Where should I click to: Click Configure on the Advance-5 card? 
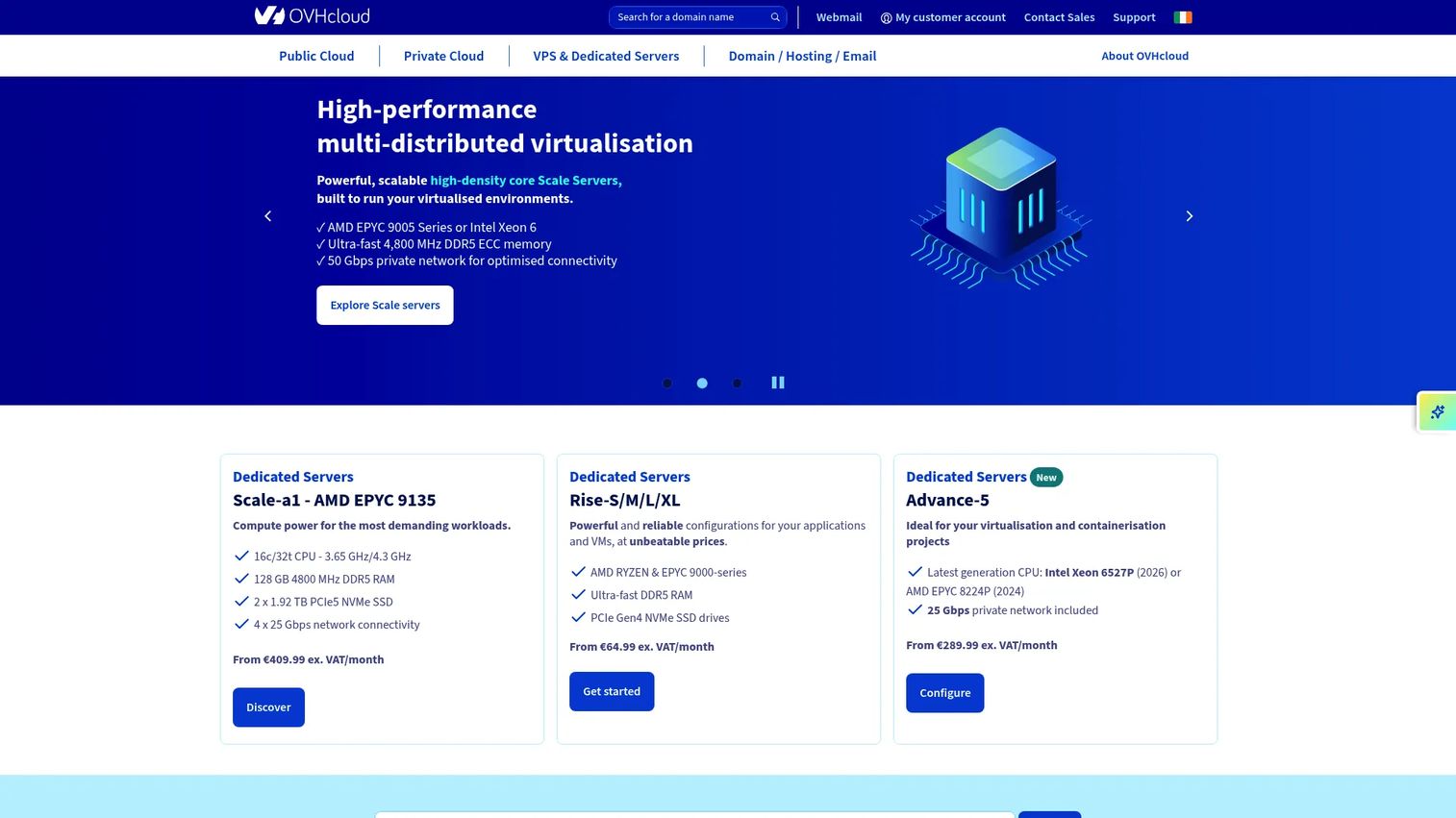pos(944,693)
